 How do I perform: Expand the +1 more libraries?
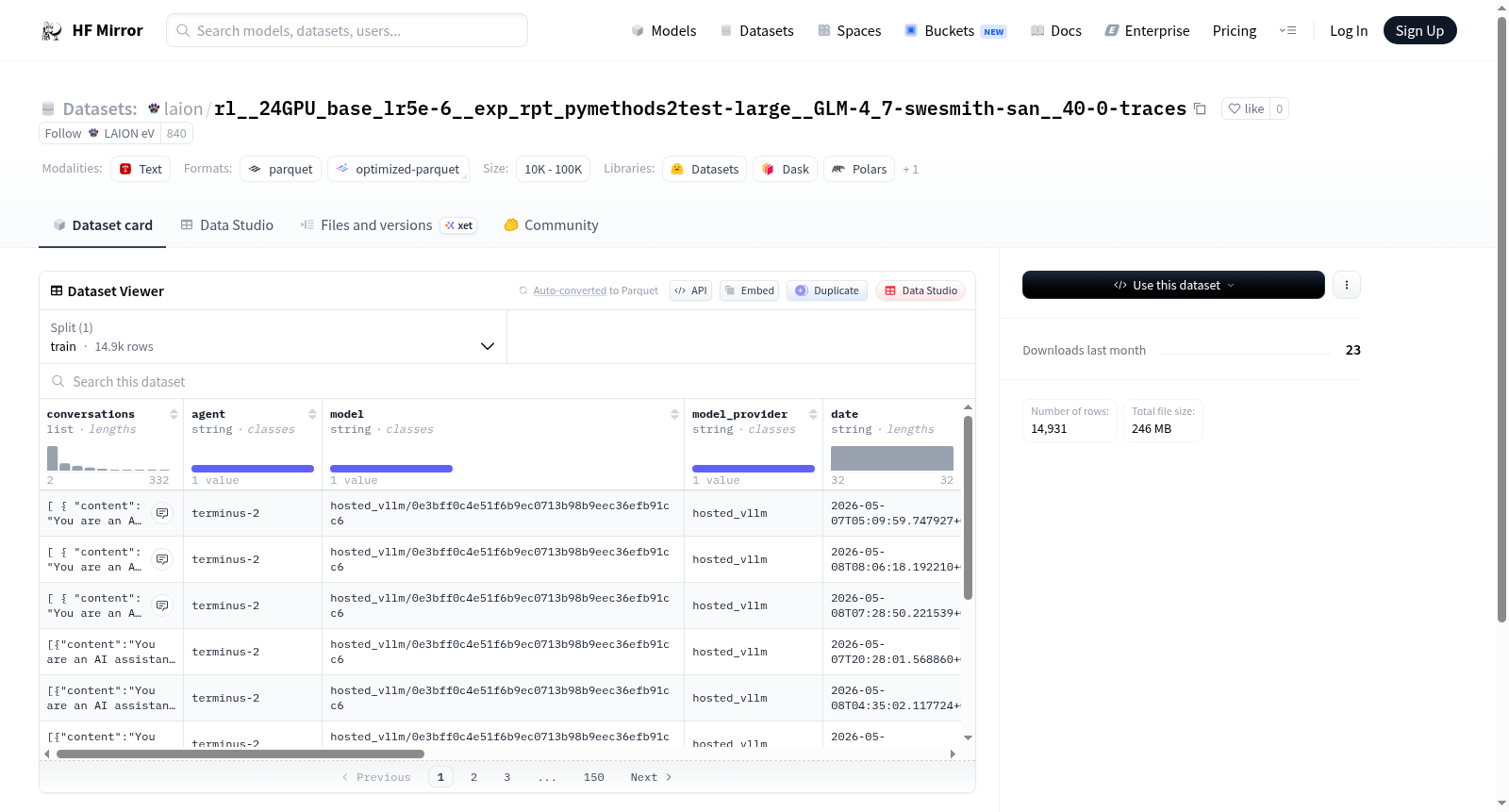pyautogui.click(x=910, y=170)
